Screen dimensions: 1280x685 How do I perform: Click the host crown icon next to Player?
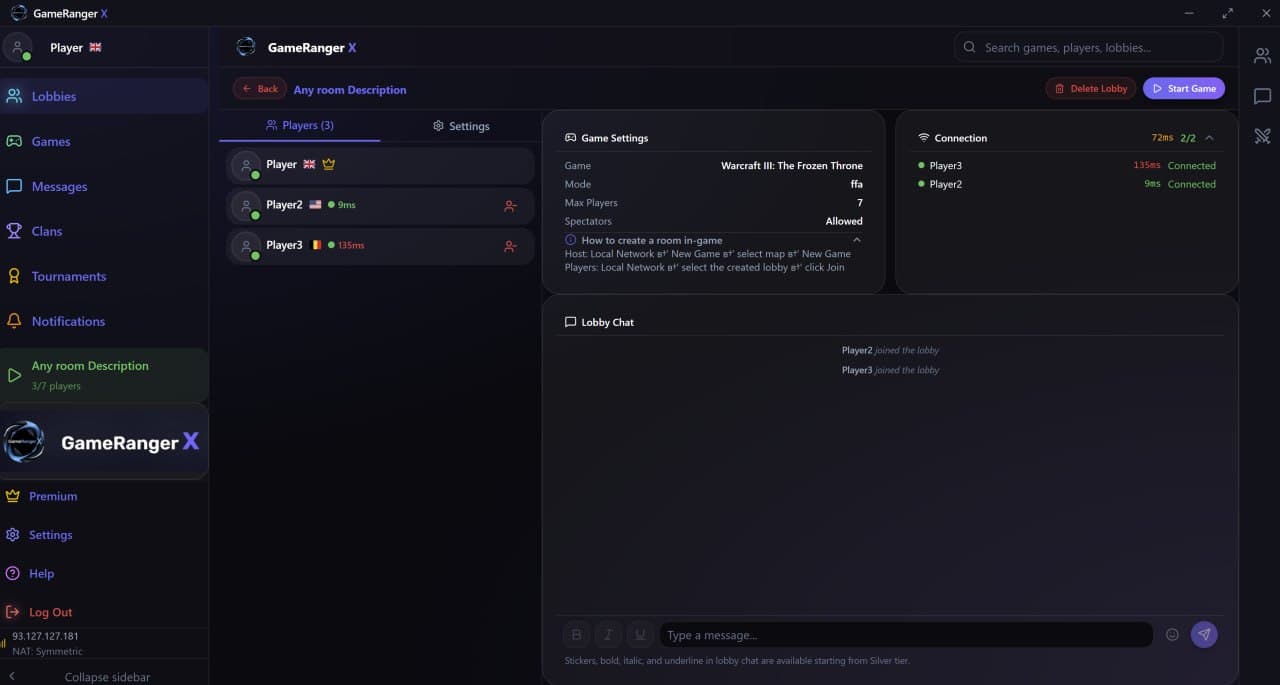pyautogui.click(x=328, y=164)
